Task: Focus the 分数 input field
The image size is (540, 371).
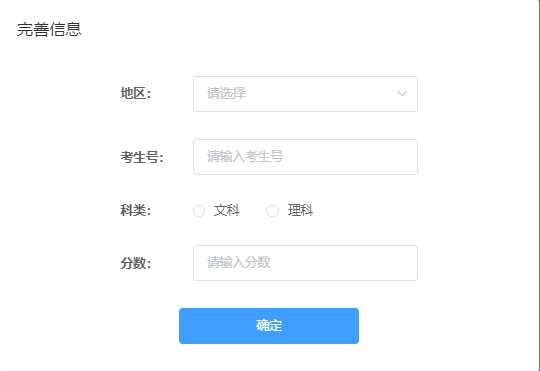Action: pyautogui.click(x=305, y=263)
